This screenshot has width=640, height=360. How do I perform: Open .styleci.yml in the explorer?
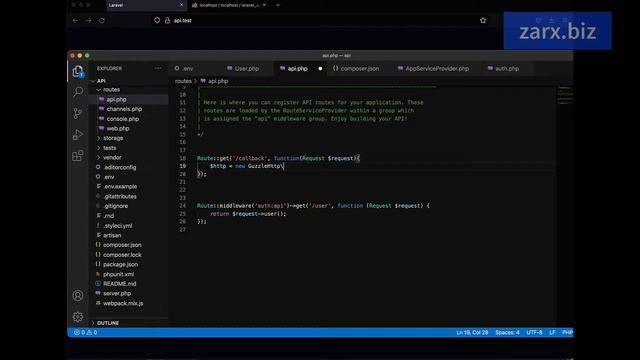click(x=118, y=226)
